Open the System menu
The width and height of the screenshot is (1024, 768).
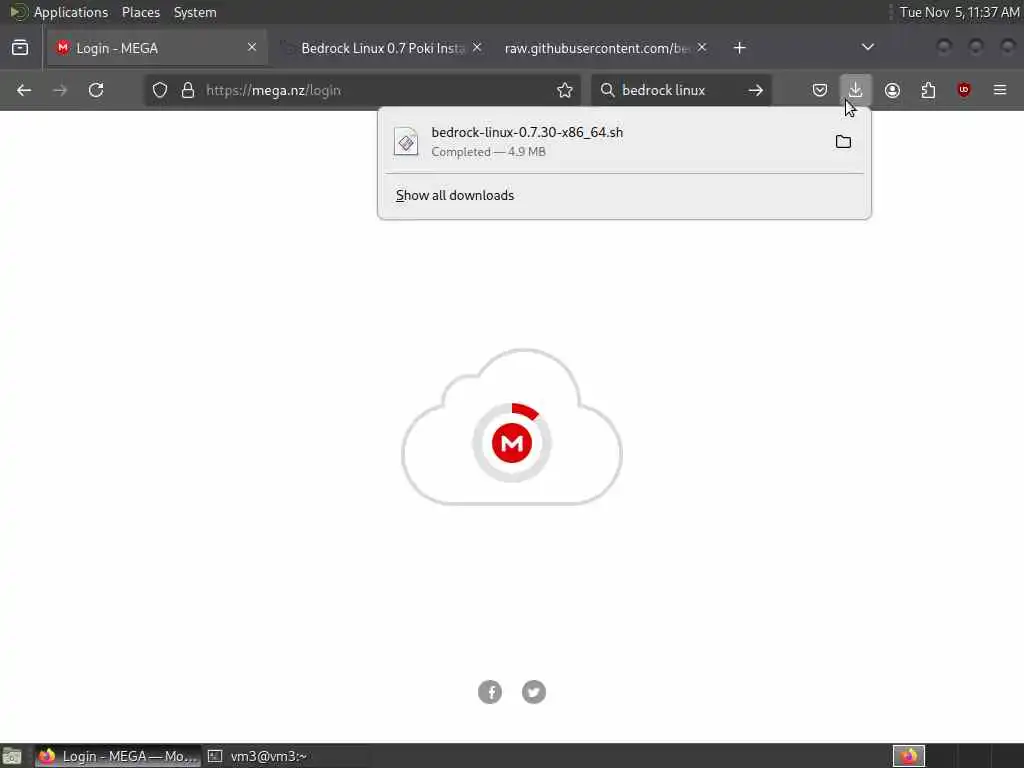coord(195,12)
